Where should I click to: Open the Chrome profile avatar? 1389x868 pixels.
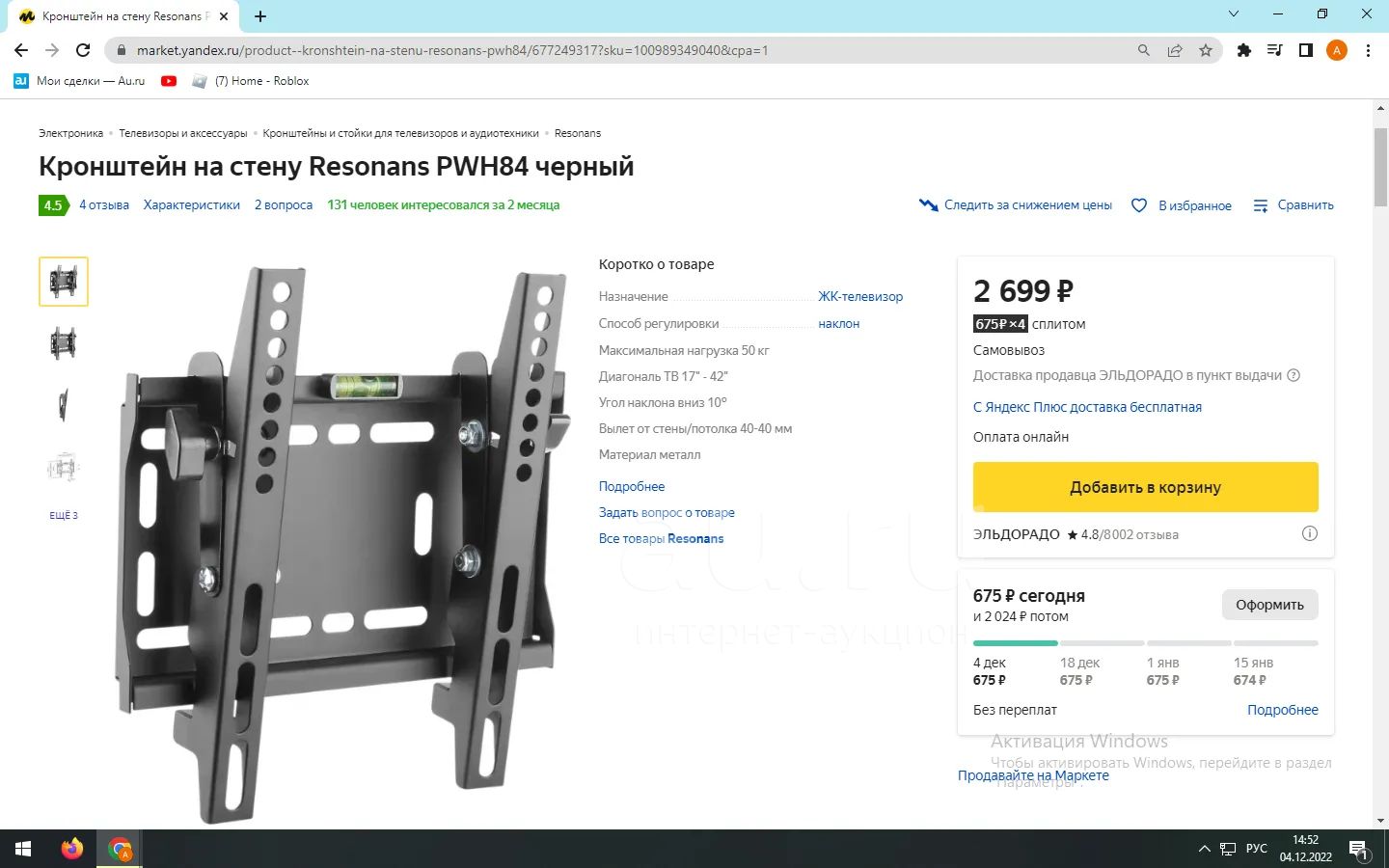pyautogui.click(x=1337, y=50)
